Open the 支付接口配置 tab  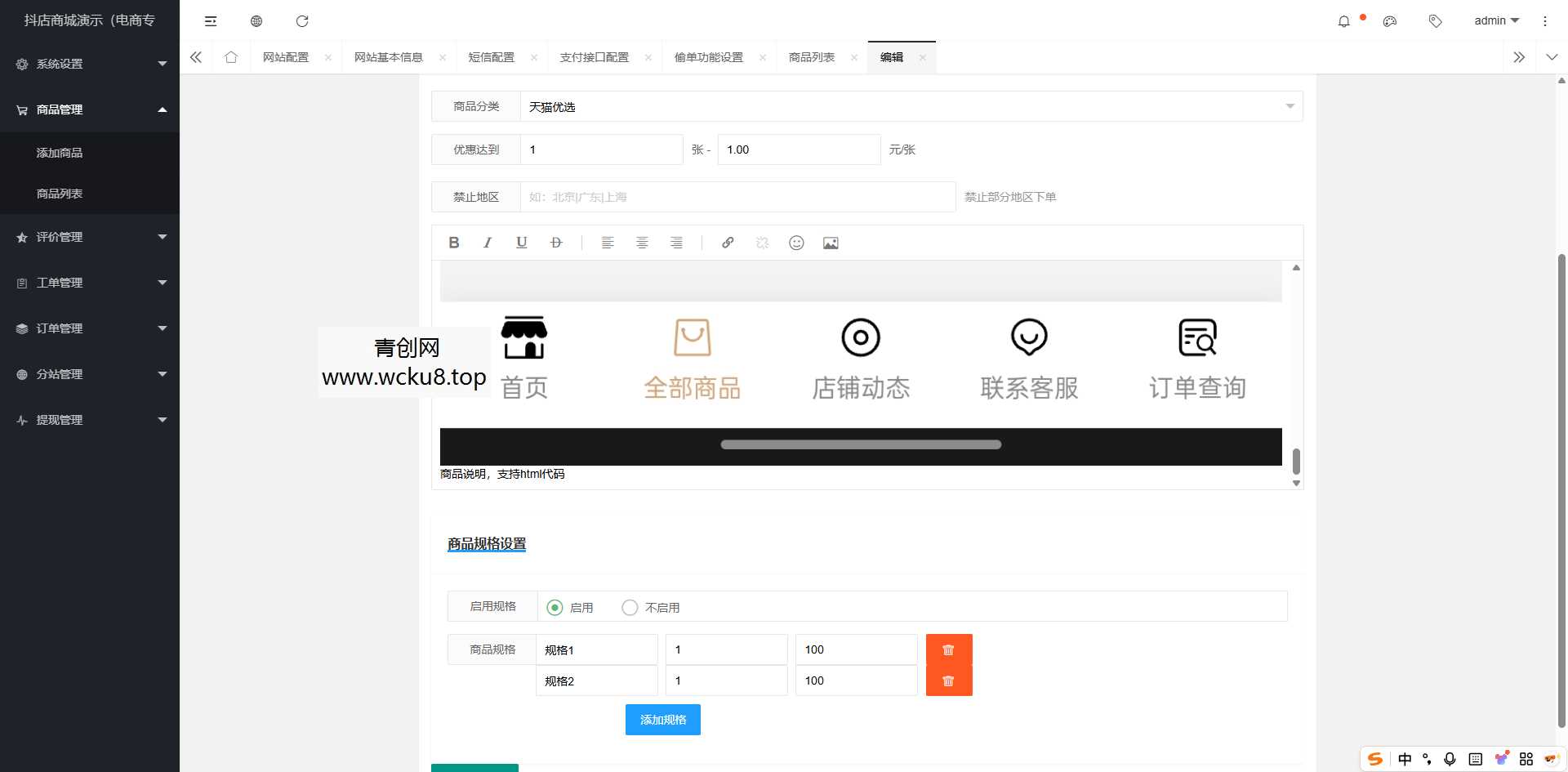coord(594,57)
